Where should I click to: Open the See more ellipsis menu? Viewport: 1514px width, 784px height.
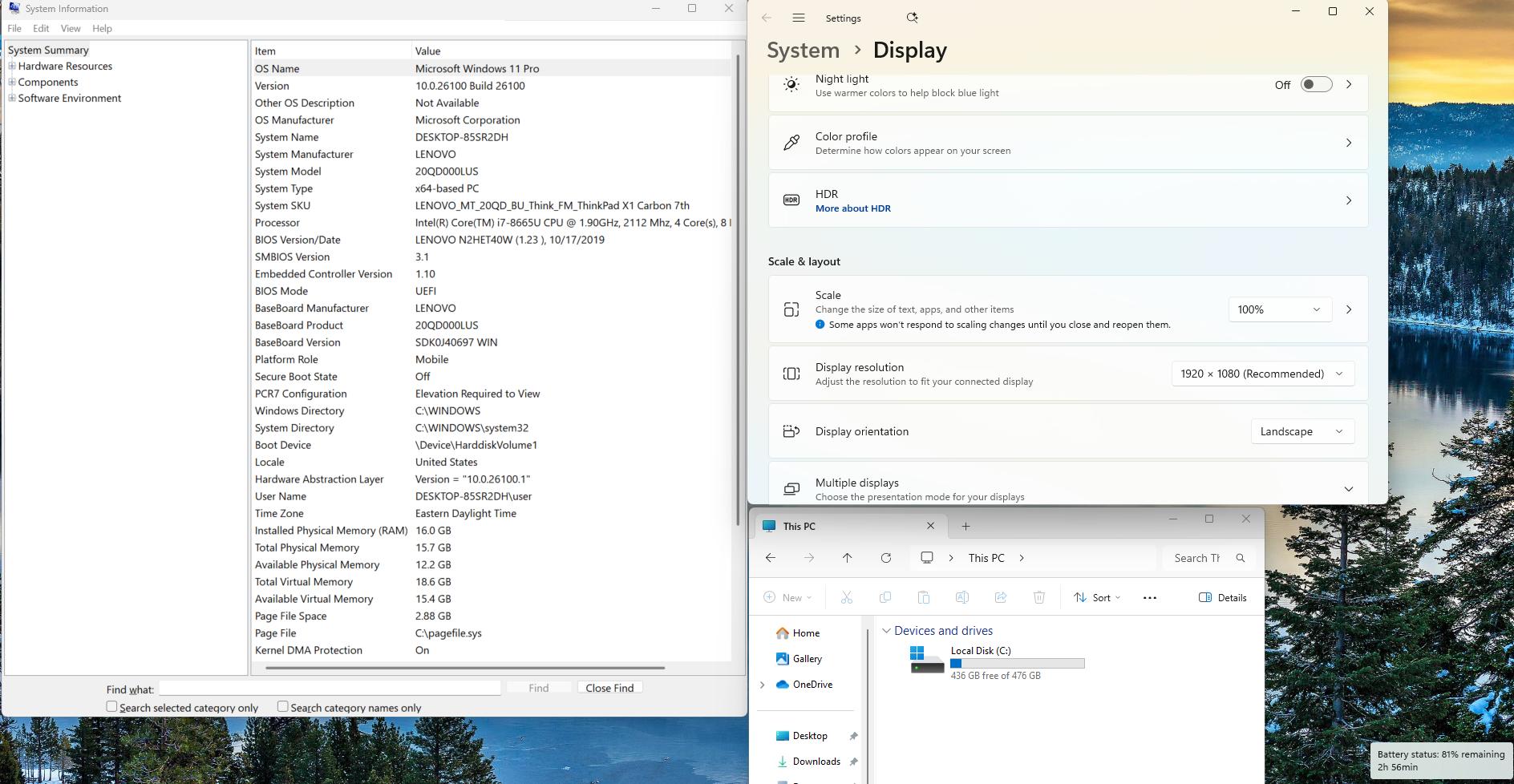[1150, 597]
